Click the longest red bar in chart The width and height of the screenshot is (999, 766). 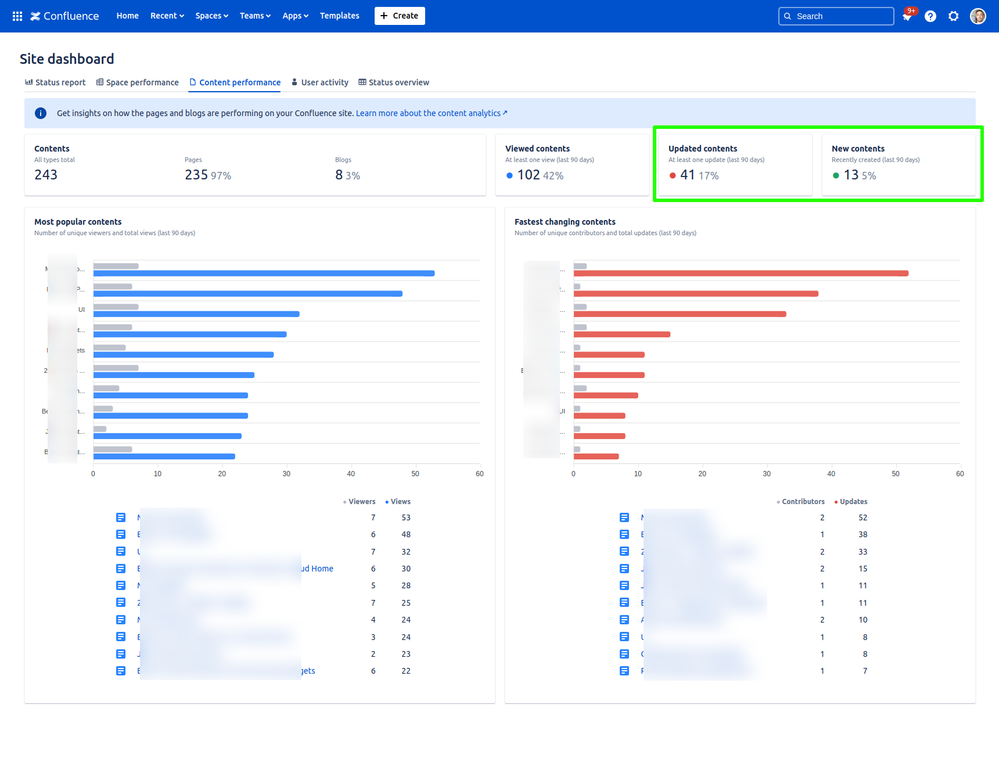point(740,273)
